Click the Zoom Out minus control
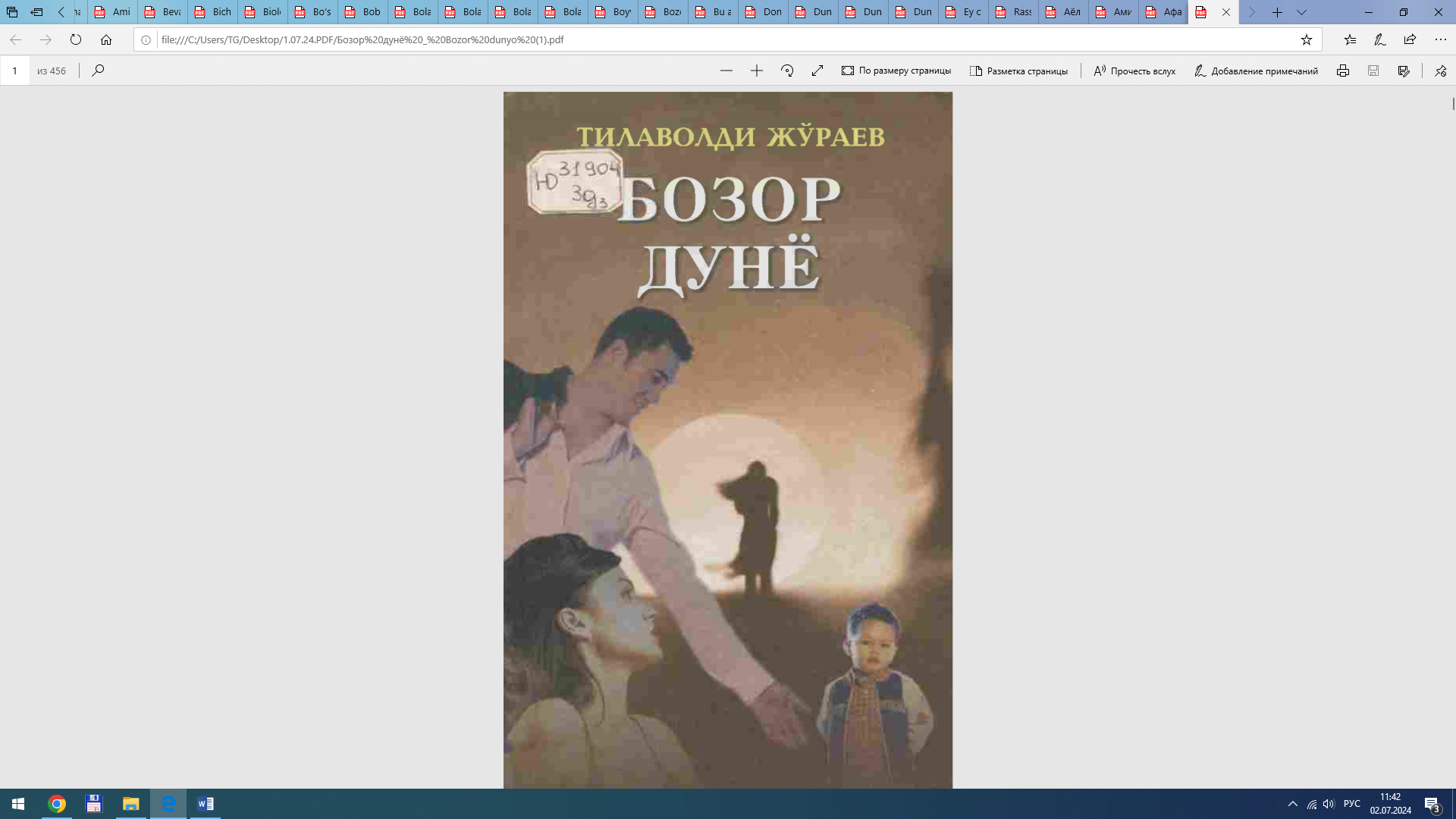1456x819 pixels. click(726, 71)
